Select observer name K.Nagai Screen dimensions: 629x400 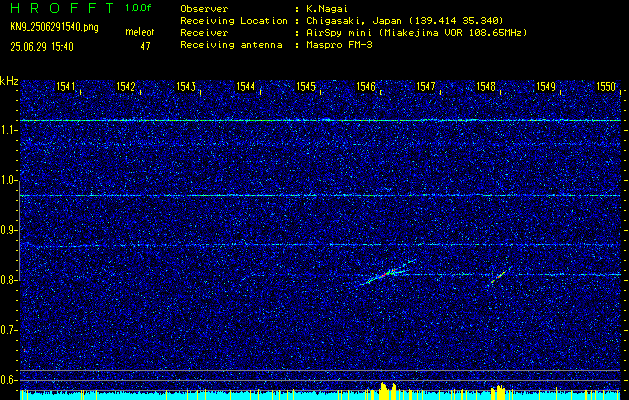coord(325,9)
